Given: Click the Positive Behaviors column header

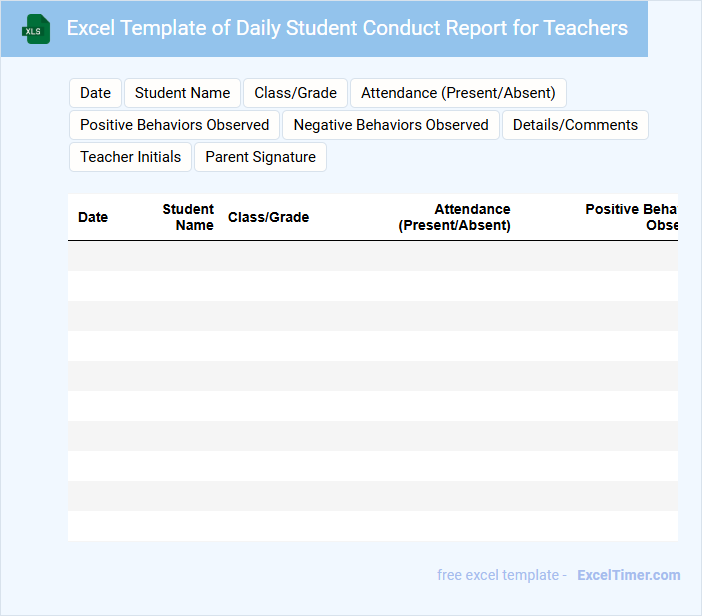Looking at the screenshot, I should tap(631, 217).
